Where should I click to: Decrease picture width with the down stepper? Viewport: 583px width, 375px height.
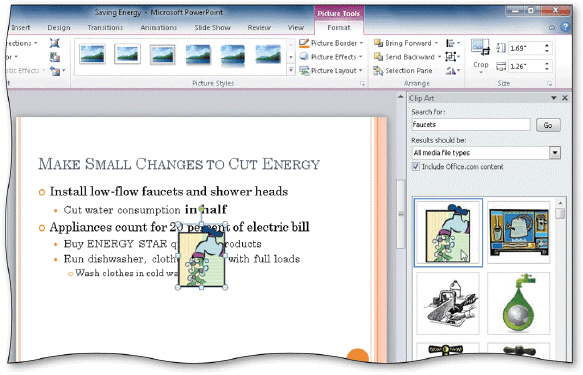point(547,69)
